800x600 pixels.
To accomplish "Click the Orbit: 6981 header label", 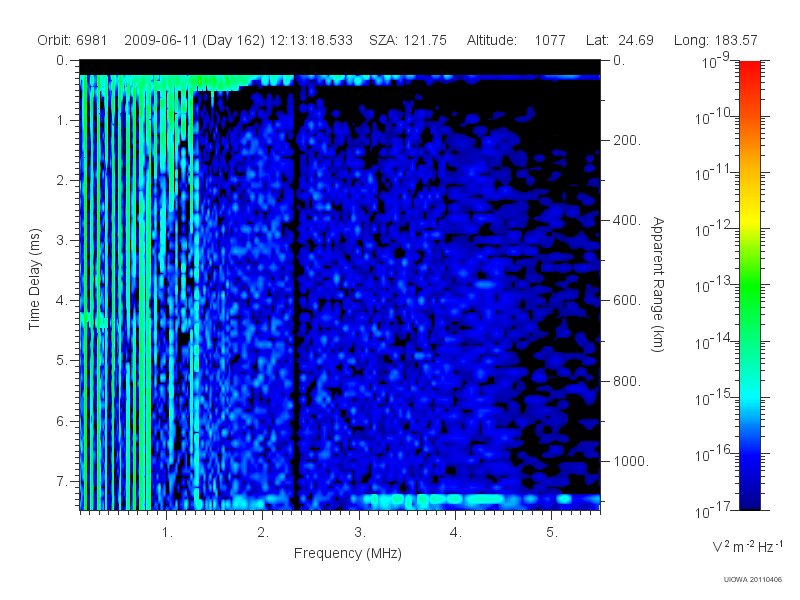I will click(x=72, y=40).
